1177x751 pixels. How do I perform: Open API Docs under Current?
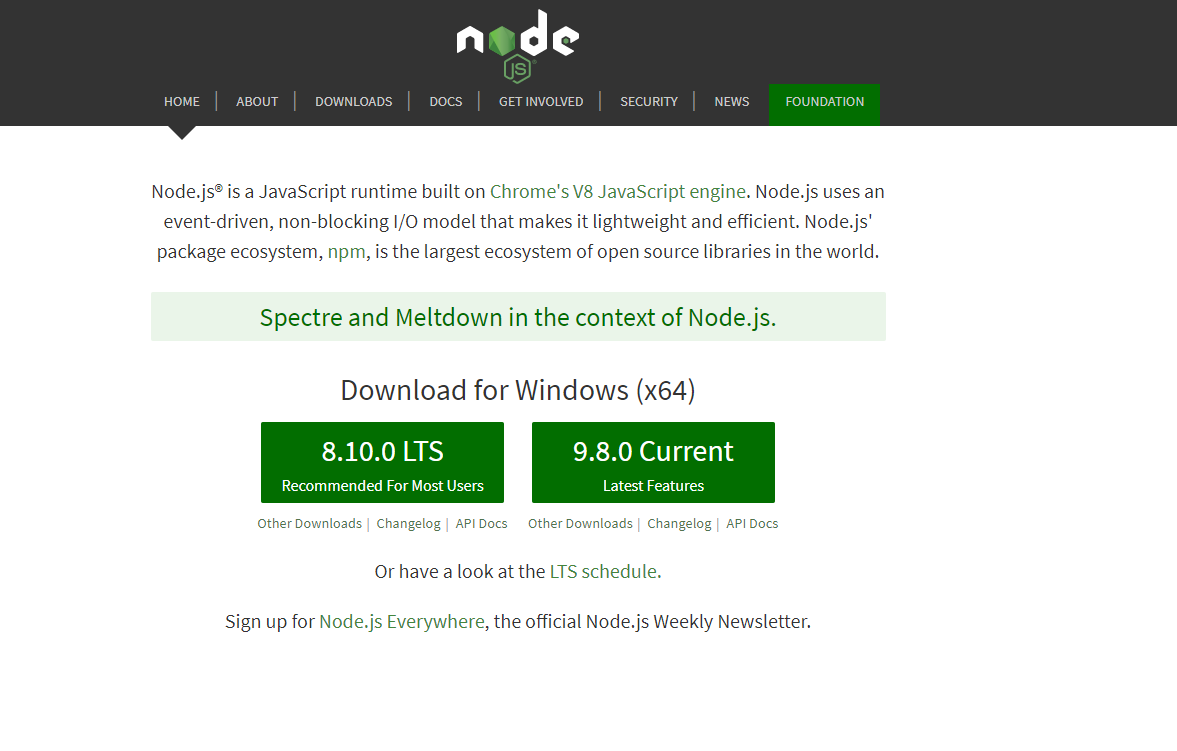coord(752,523)
